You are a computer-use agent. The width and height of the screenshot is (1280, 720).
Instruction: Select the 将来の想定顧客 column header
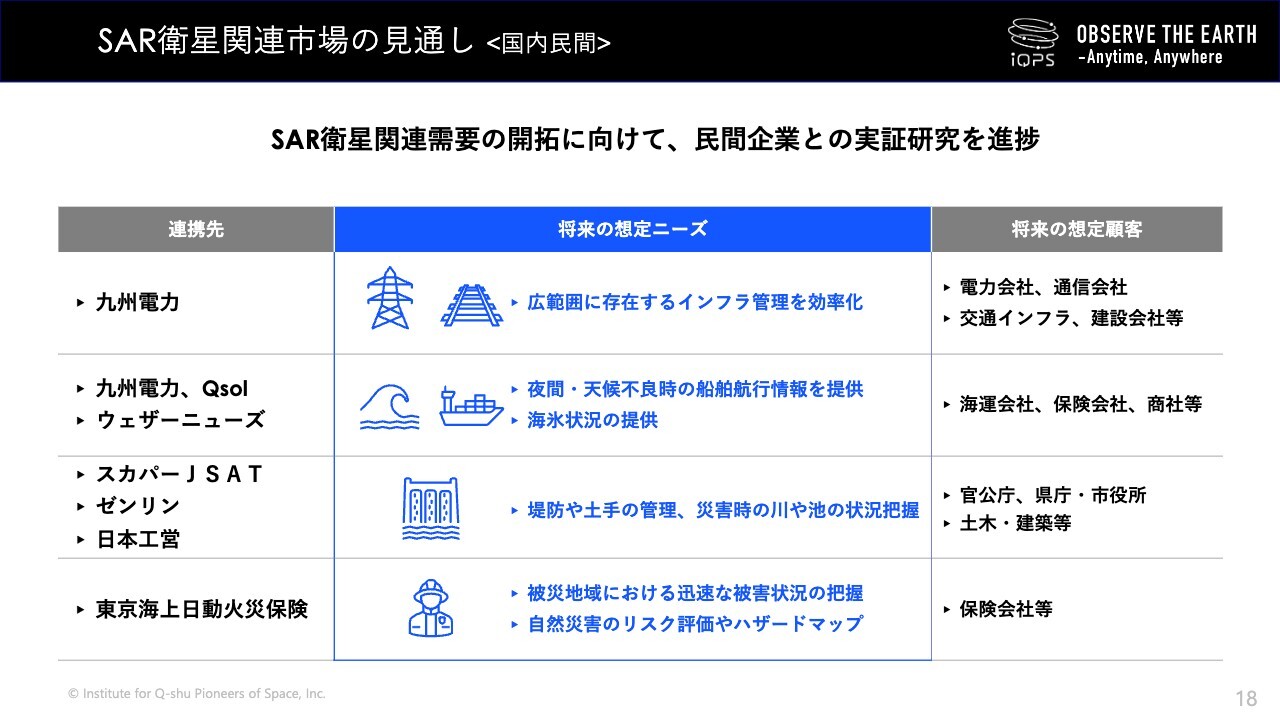point(1077,229)
